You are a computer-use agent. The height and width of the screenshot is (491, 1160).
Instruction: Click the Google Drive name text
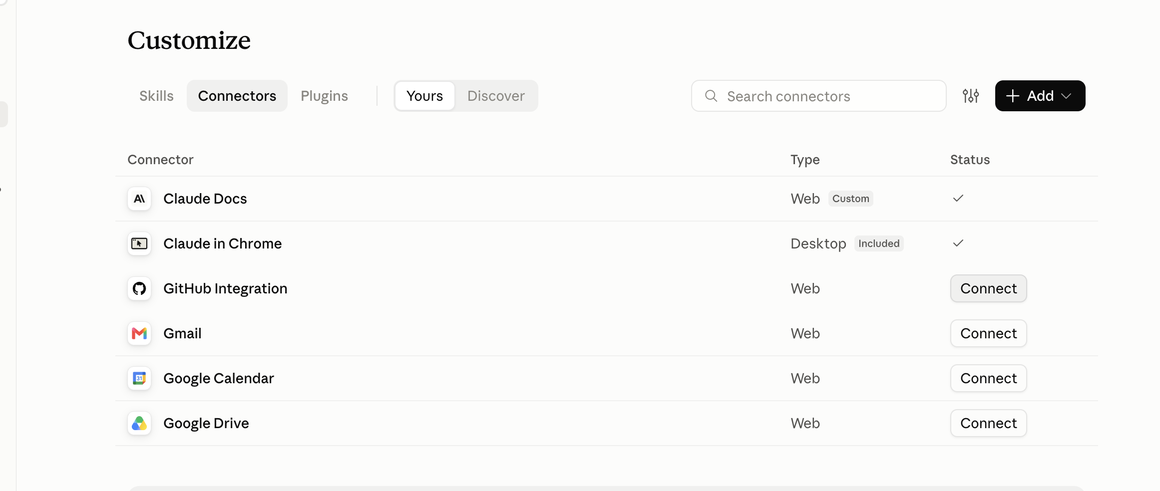tap(206, 424)
